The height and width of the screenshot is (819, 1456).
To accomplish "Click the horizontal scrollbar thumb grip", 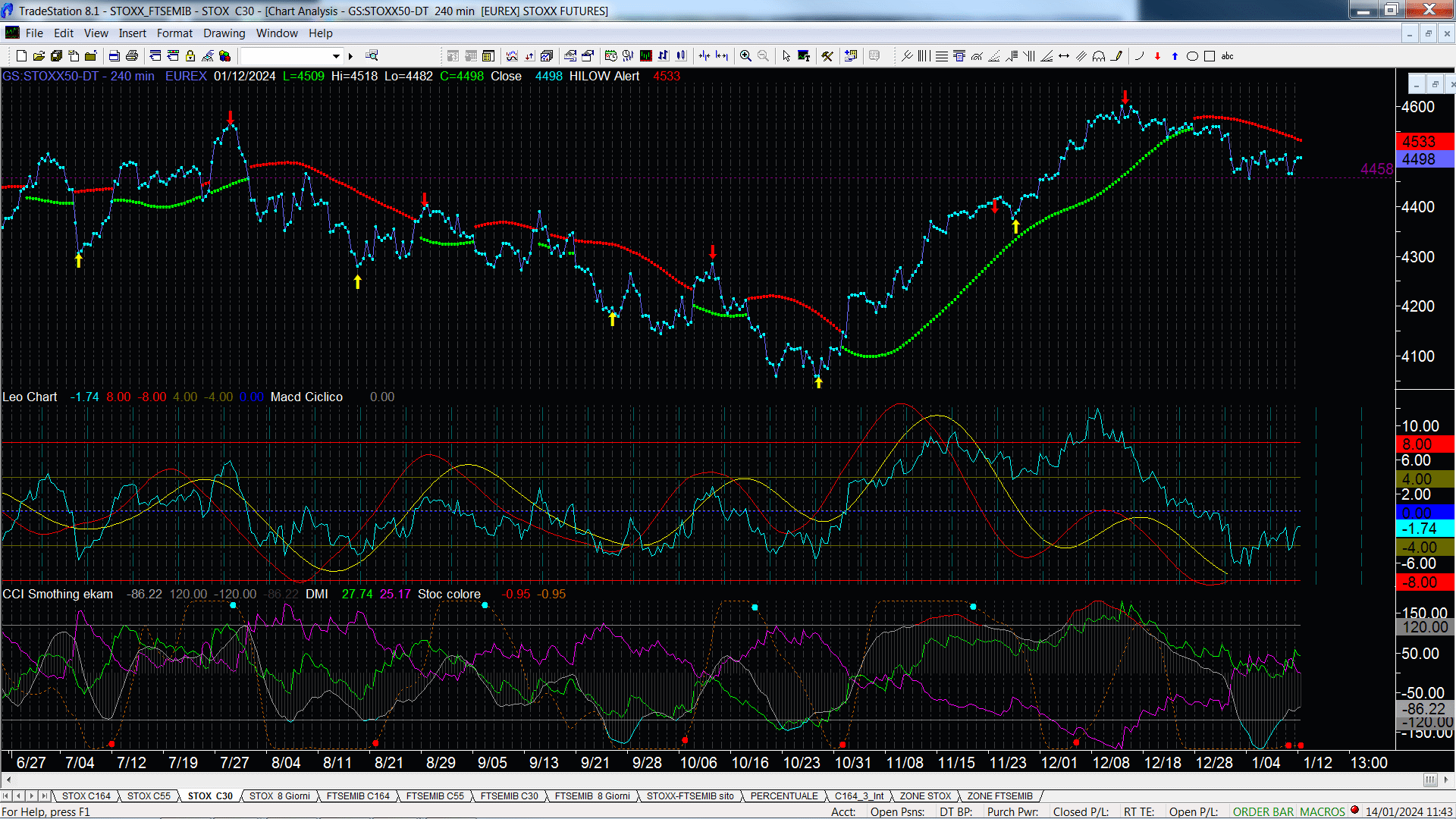I will coord(1429,780).
